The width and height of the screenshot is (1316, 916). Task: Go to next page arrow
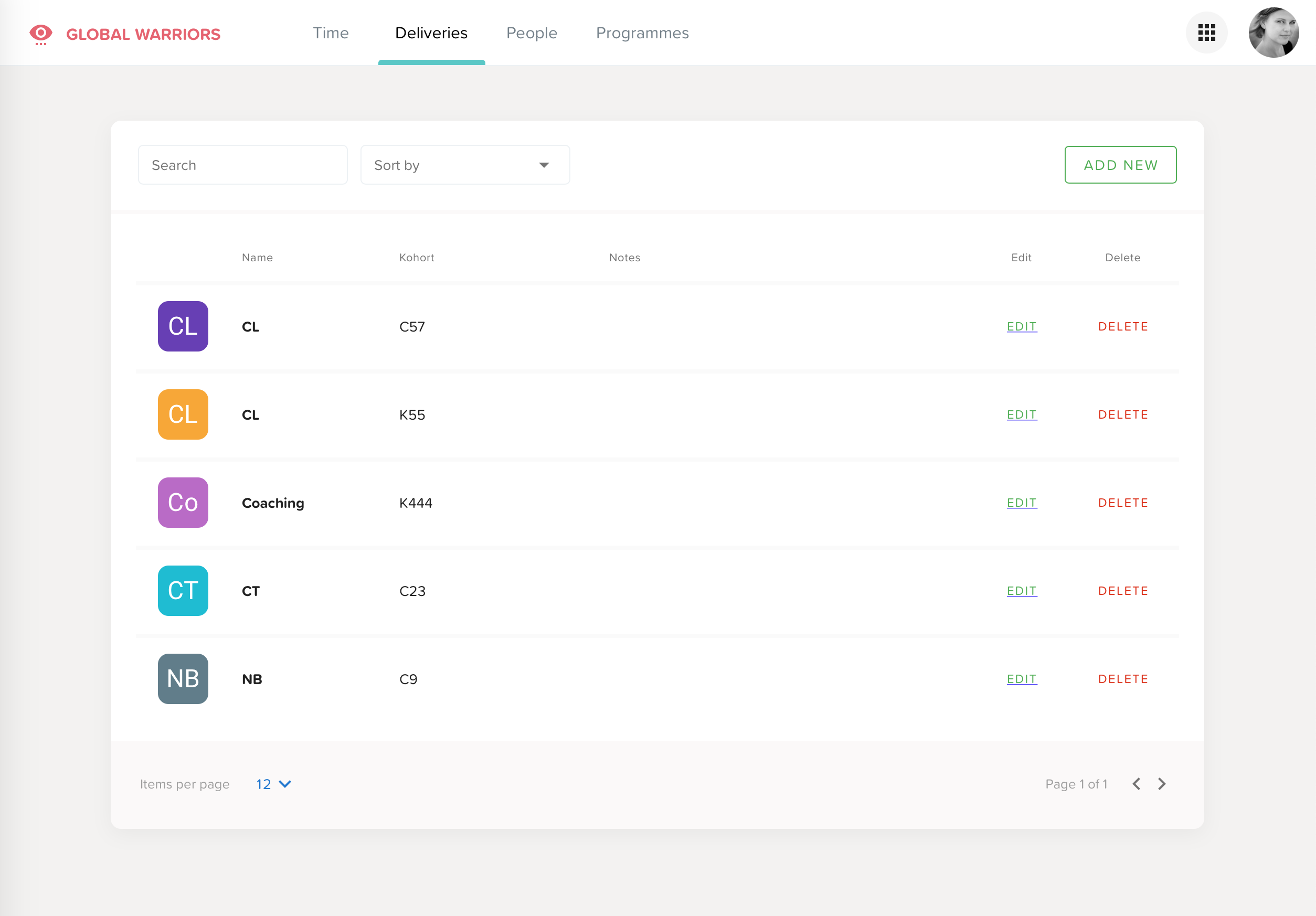click(x=1161, y=784)
